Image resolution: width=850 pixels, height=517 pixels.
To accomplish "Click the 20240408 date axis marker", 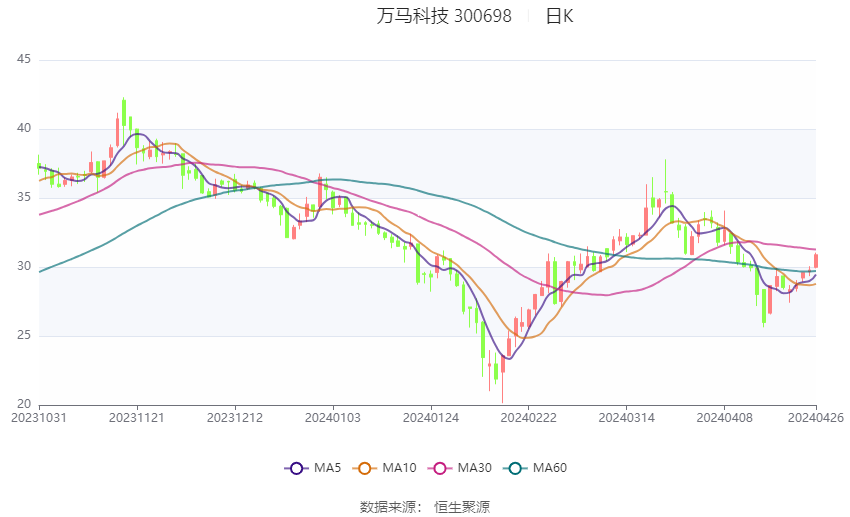I will pyautogui.click(x=724, y=418).
